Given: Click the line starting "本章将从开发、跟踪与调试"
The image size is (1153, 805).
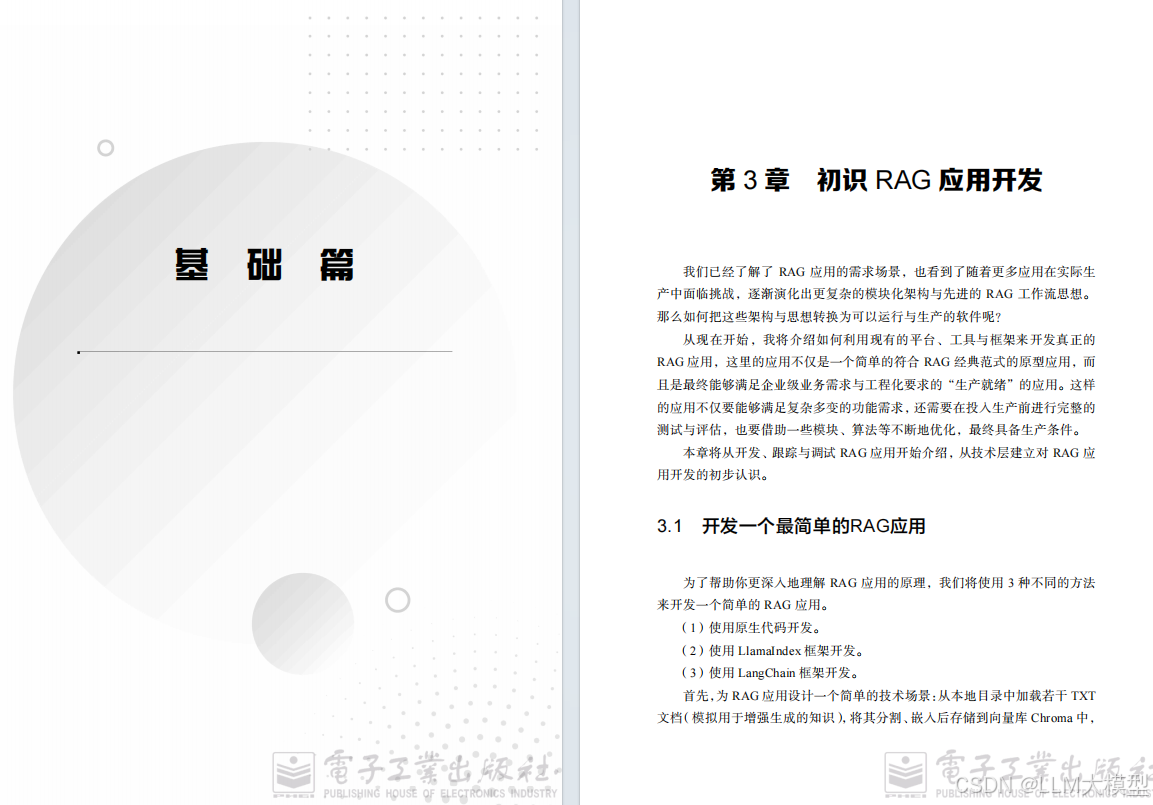Looking at the screenshot, I should [x=889, y=453].
